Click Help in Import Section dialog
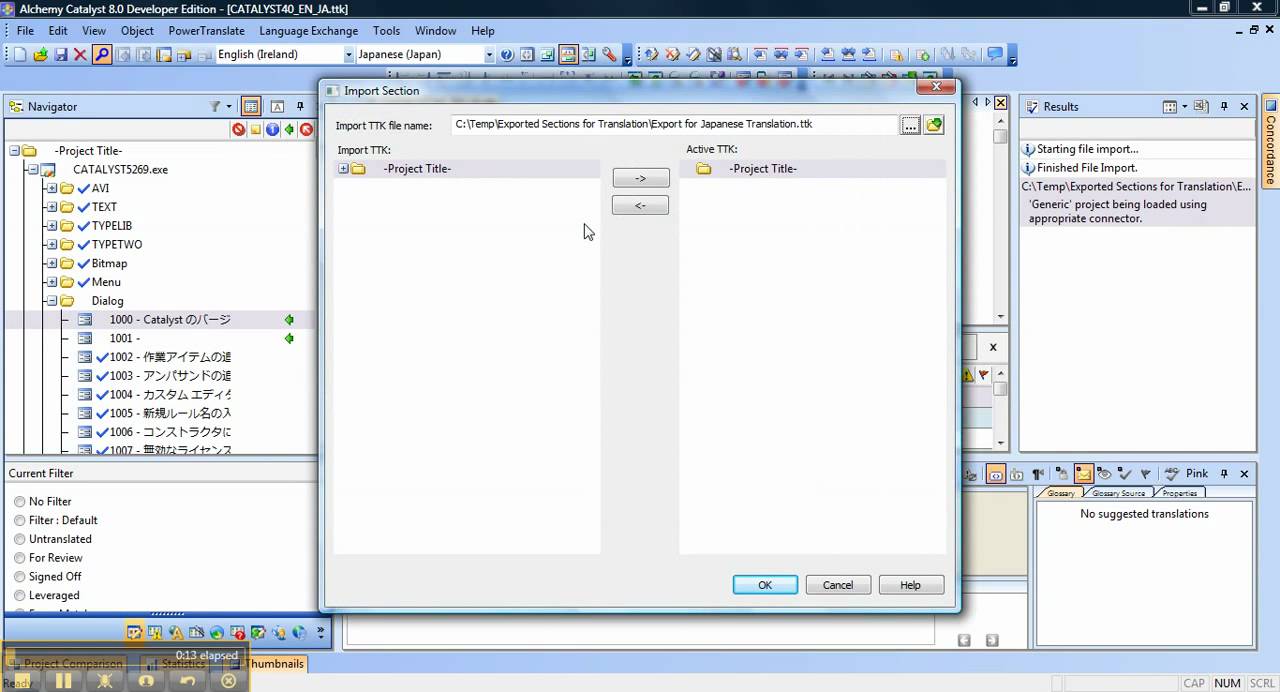 point(910,585)
